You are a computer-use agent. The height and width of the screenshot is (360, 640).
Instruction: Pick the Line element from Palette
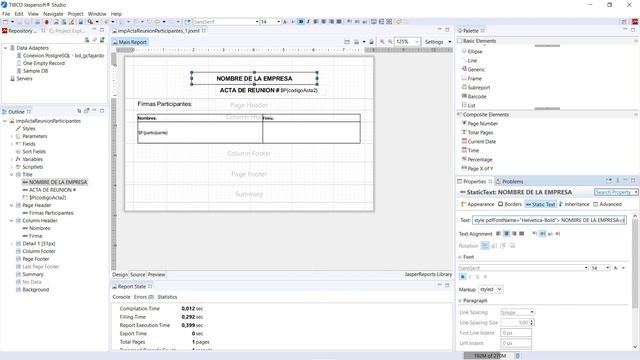tap(469, 60)
